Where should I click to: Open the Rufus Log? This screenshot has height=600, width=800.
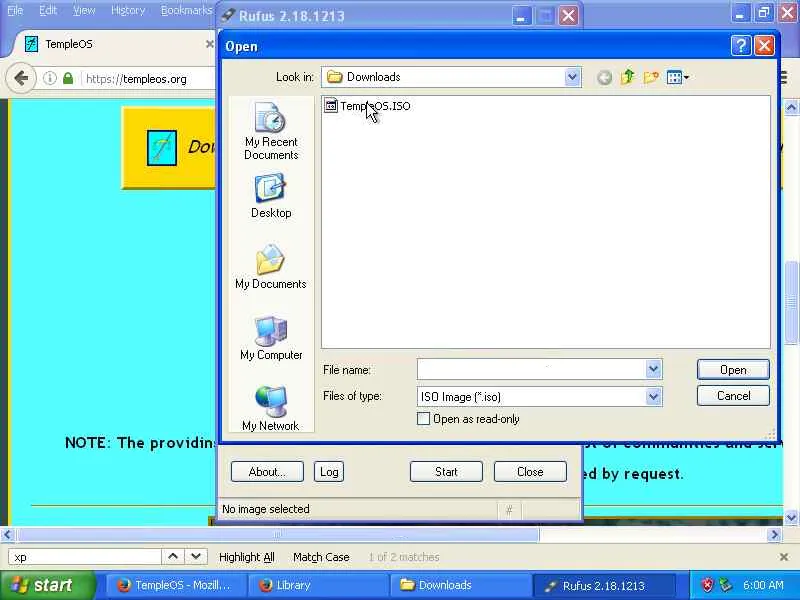[329, 471]
